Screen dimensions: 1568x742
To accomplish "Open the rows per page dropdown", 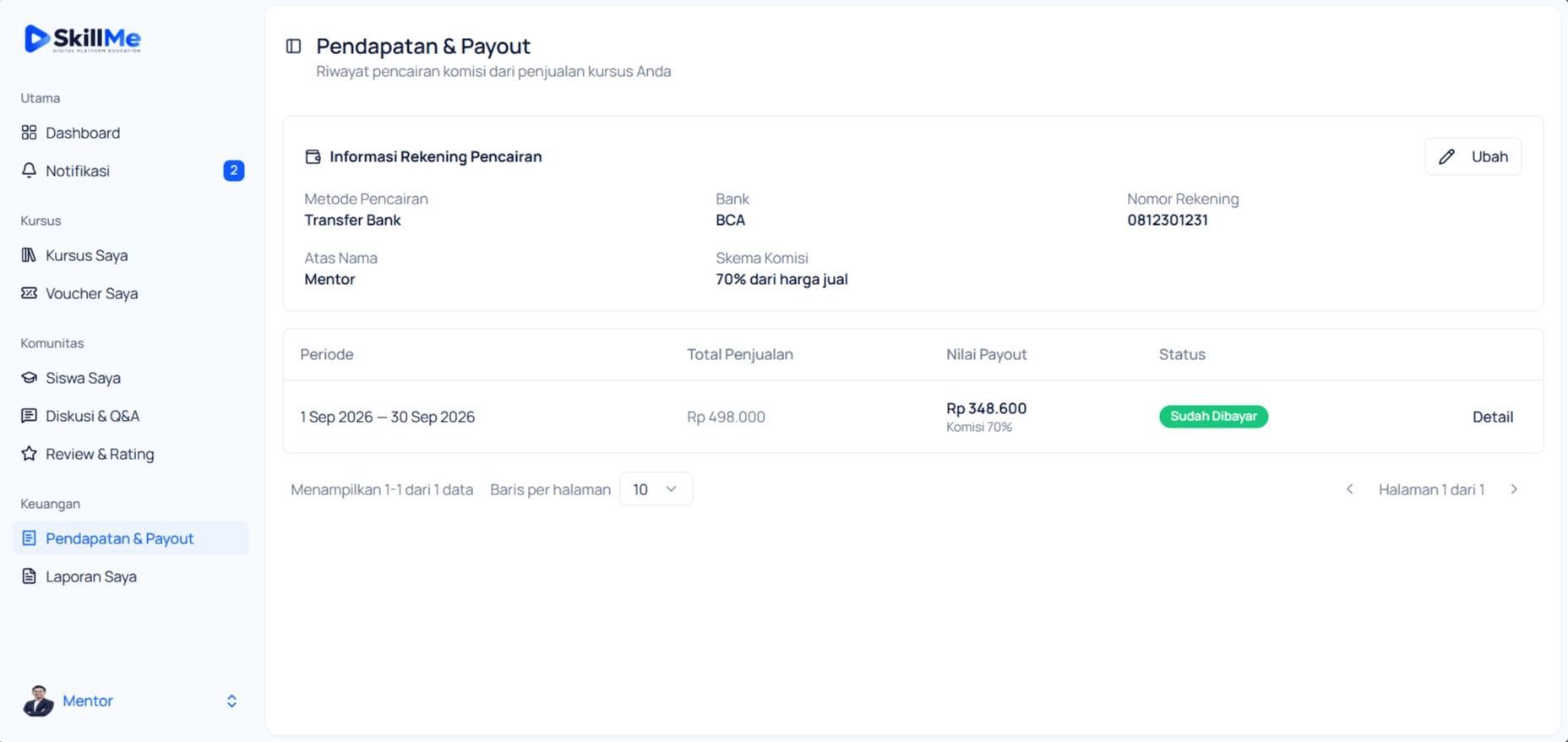I will [x=656, y=489].
